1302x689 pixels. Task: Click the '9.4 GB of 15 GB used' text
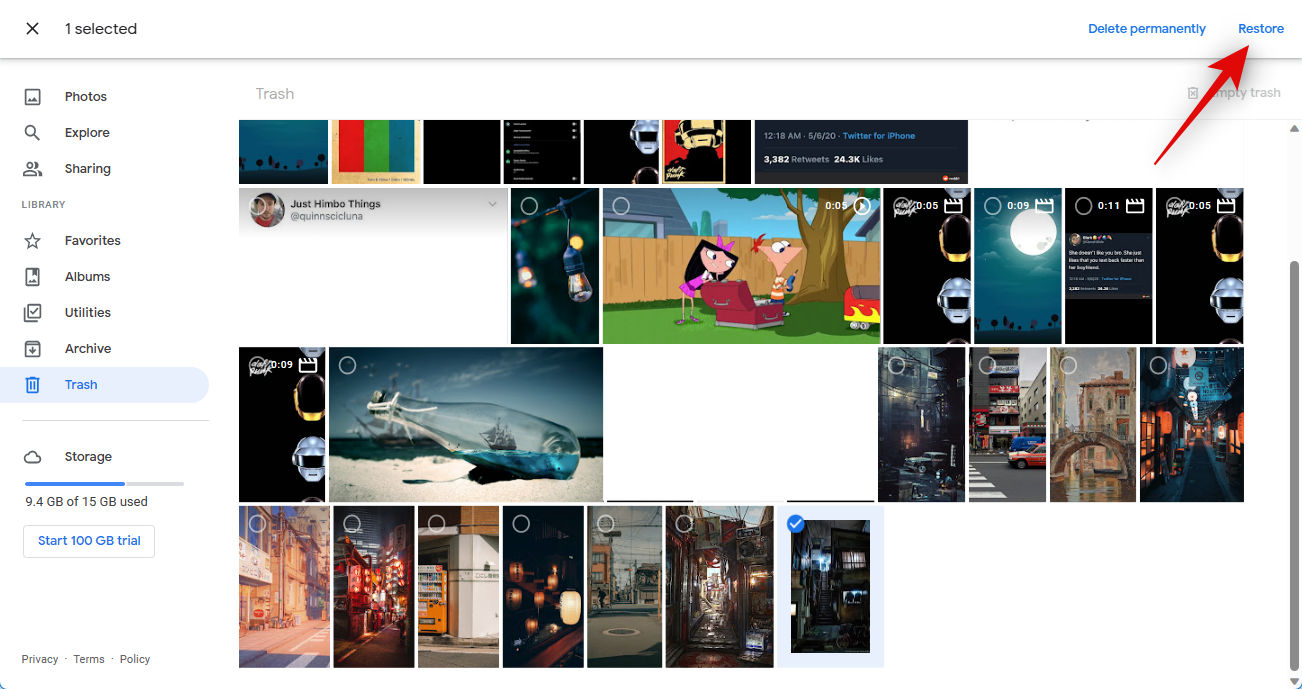[87, 502]
